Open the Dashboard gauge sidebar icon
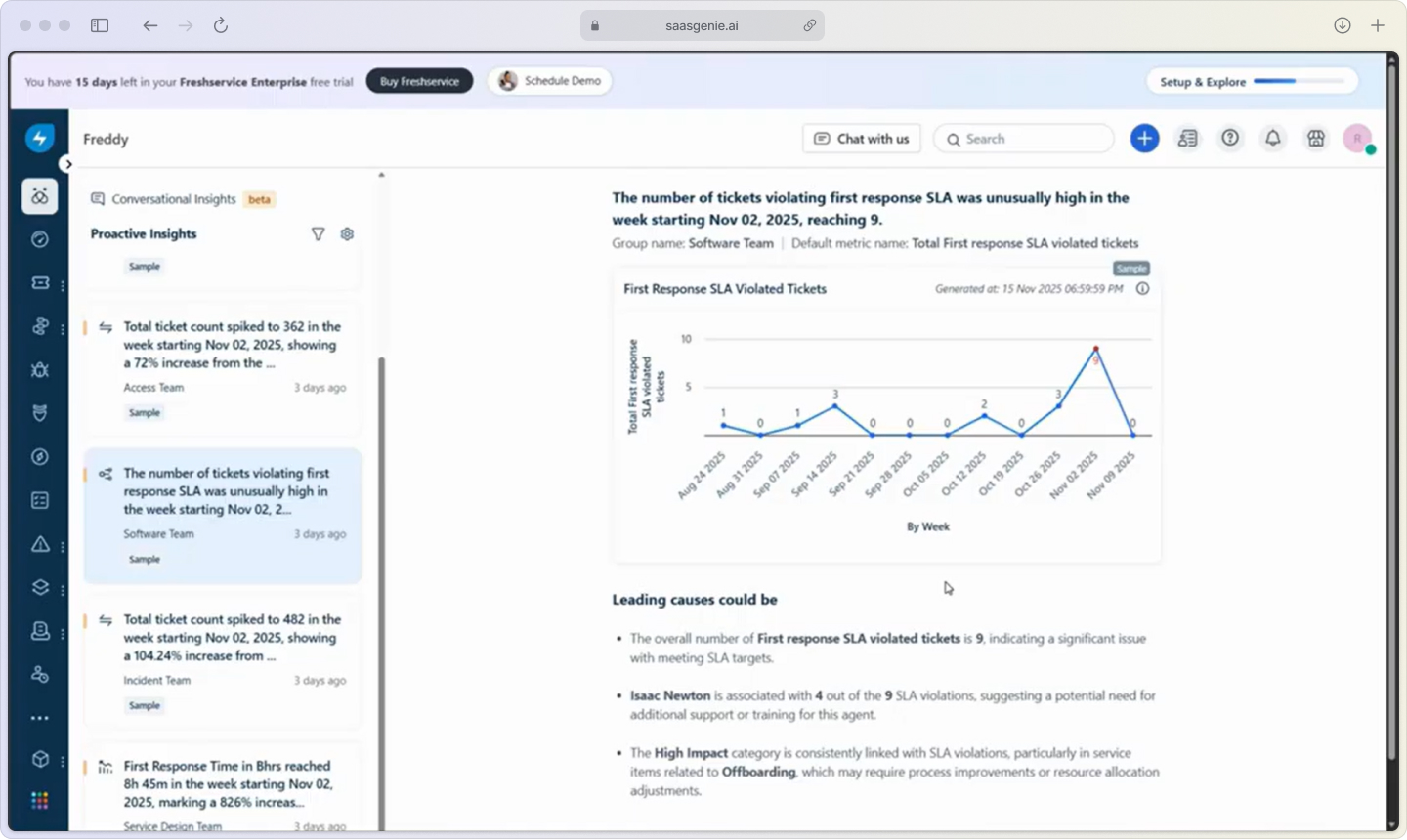This screenshot has height=840, width=1407. [40, 239]
